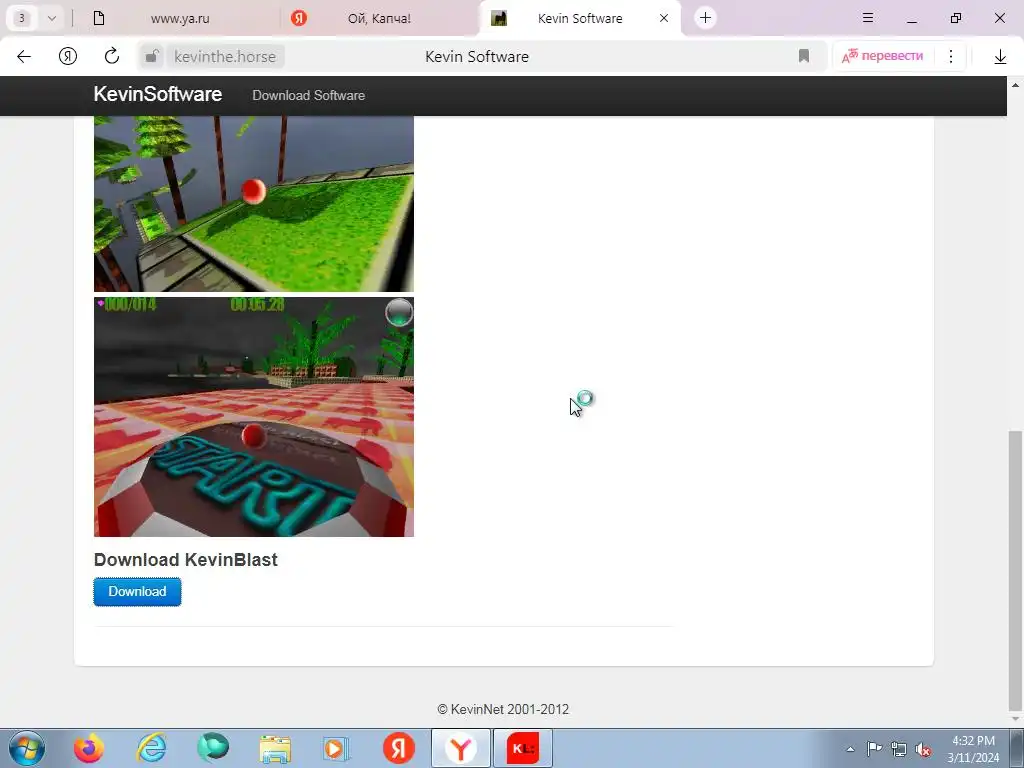Open the media player taskbar icon
Image resolution: width=1024 pixels, height=768 pixels.
[336, 748]
